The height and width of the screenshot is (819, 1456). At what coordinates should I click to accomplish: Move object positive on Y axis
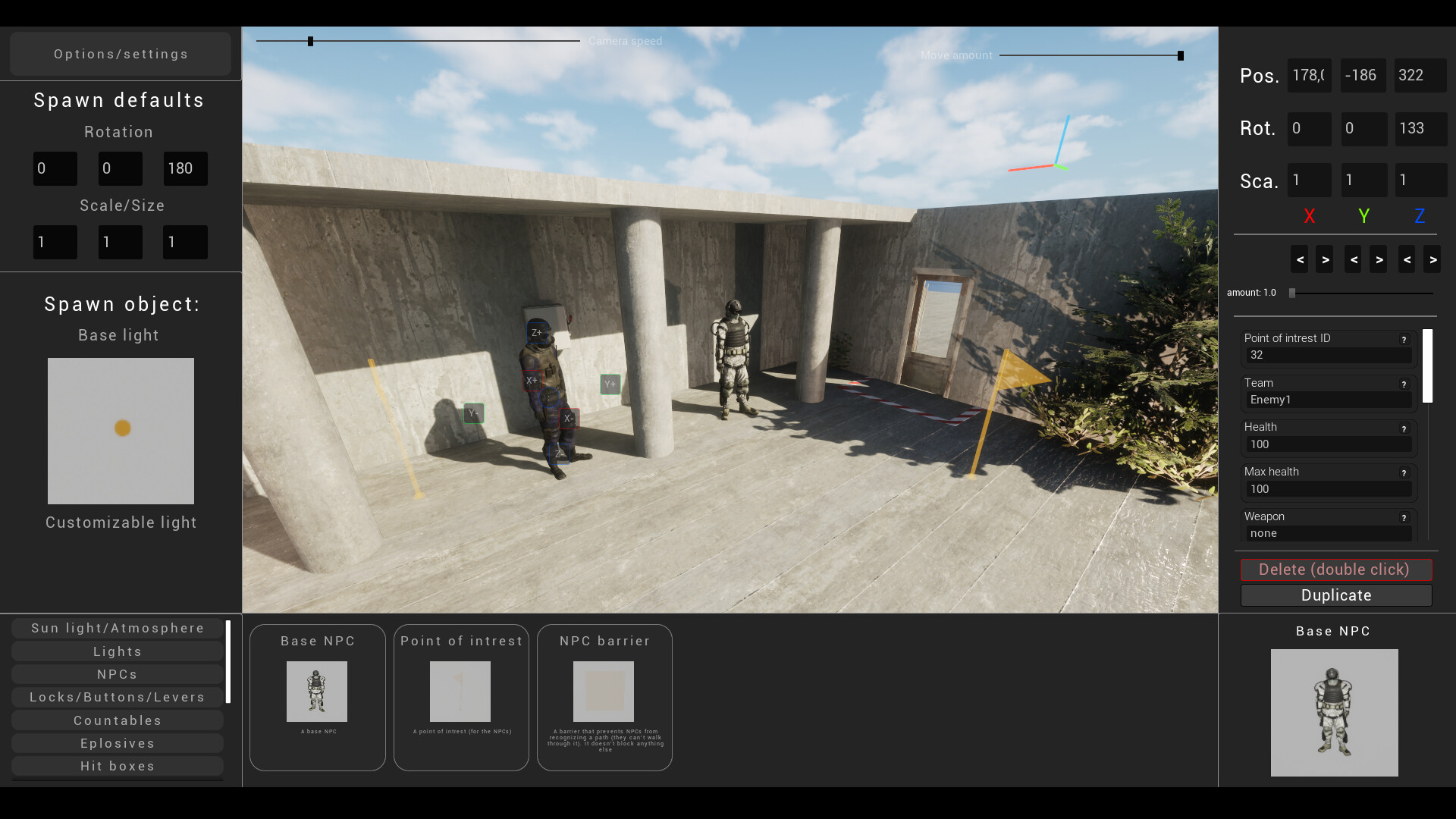click(1379, 259)
